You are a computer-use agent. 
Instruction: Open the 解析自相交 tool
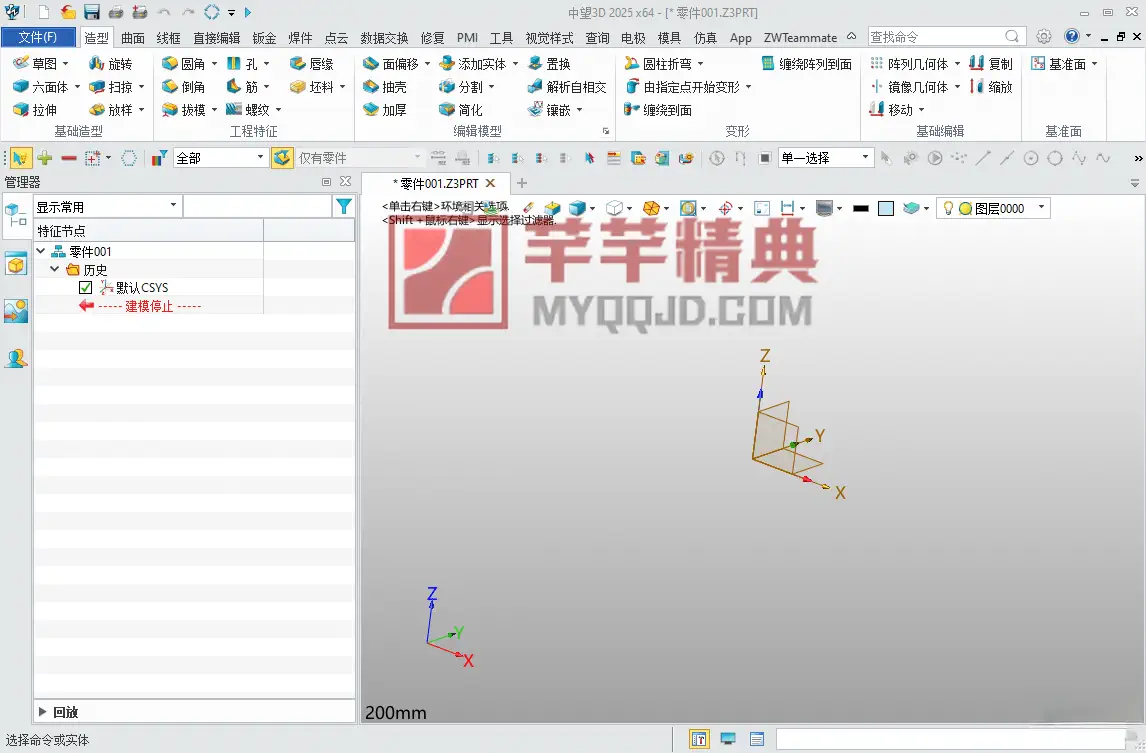pyautogui.click(x=566, y=87)
